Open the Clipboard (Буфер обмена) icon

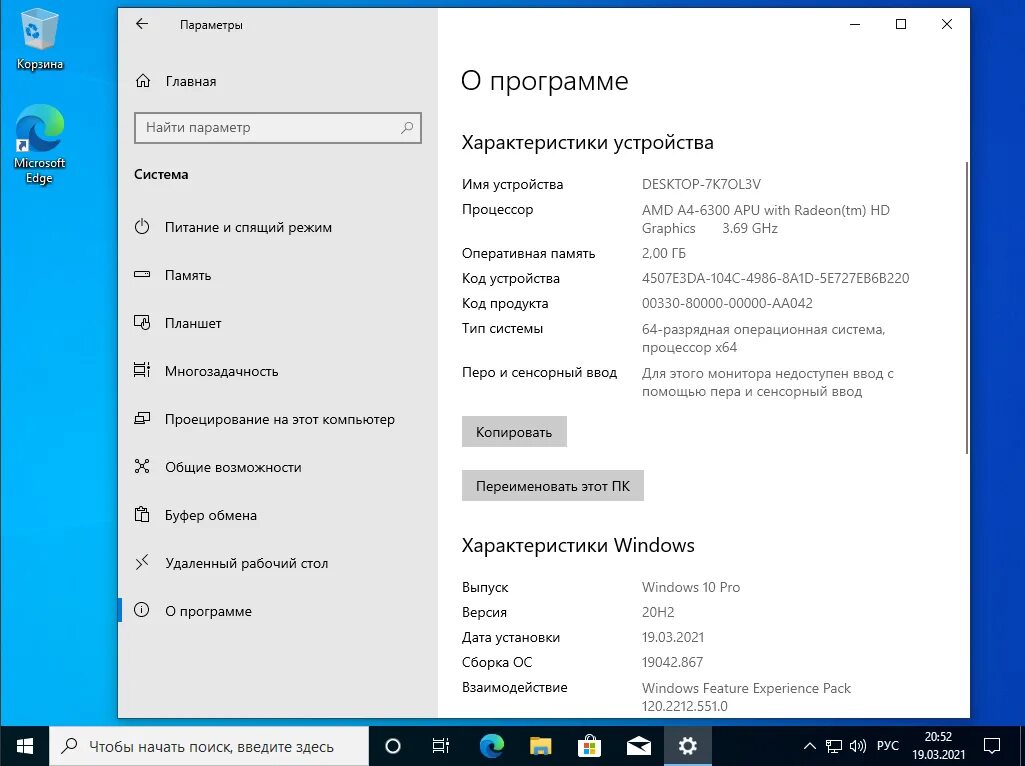point(142,514)
